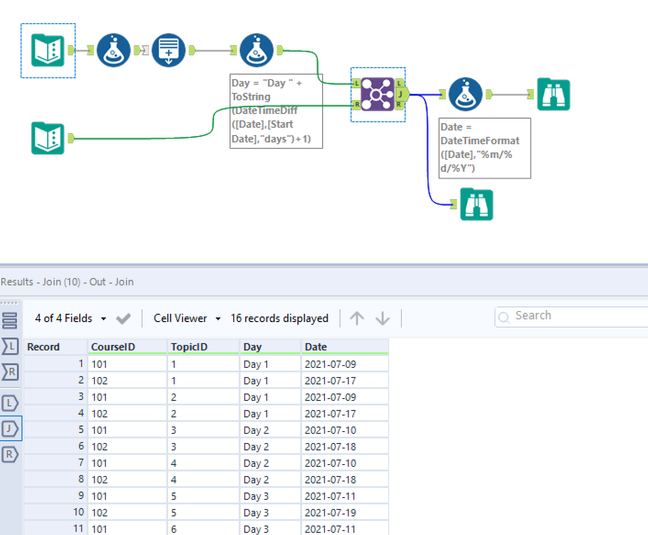Select the DateTimeFormat annotation box

click(x=485, y=148)
